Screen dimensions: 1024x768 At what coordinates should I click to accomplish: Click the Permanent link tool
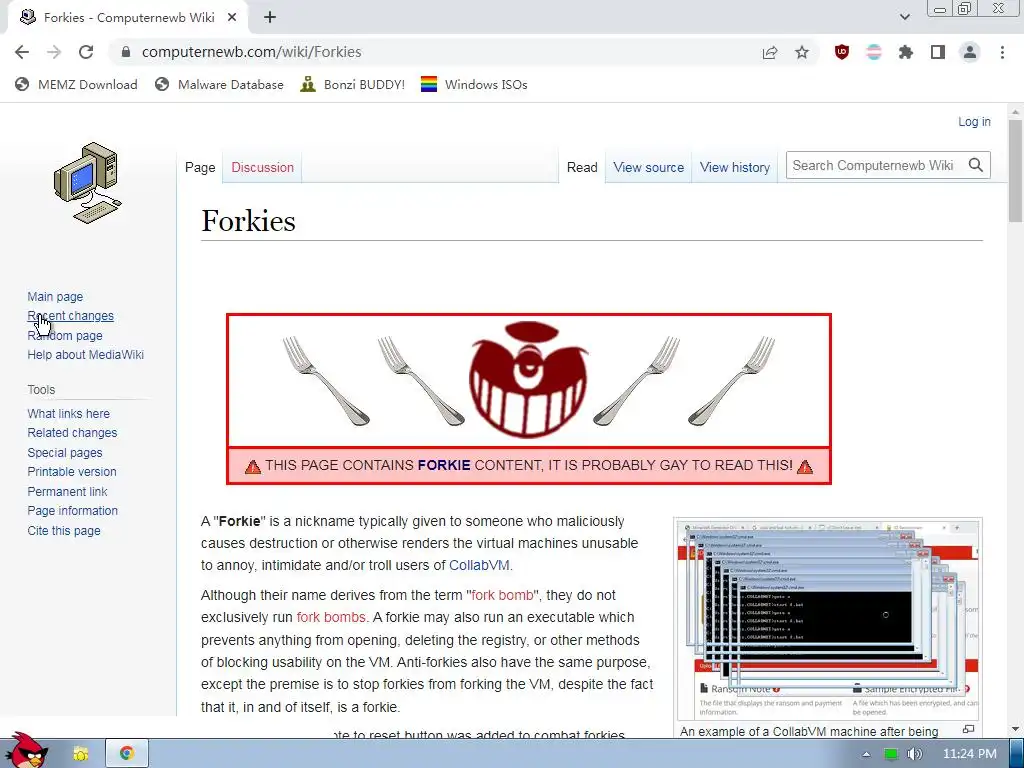67,492
